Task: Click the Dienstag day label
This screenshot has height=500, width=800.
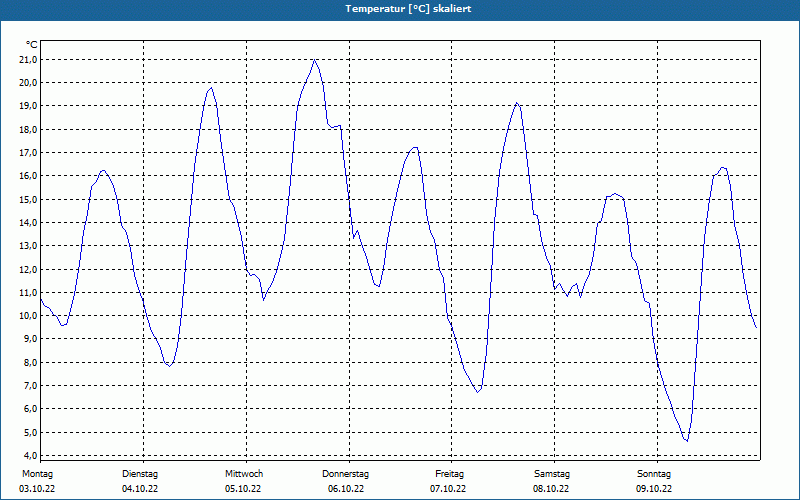Action: click(140, 474)
